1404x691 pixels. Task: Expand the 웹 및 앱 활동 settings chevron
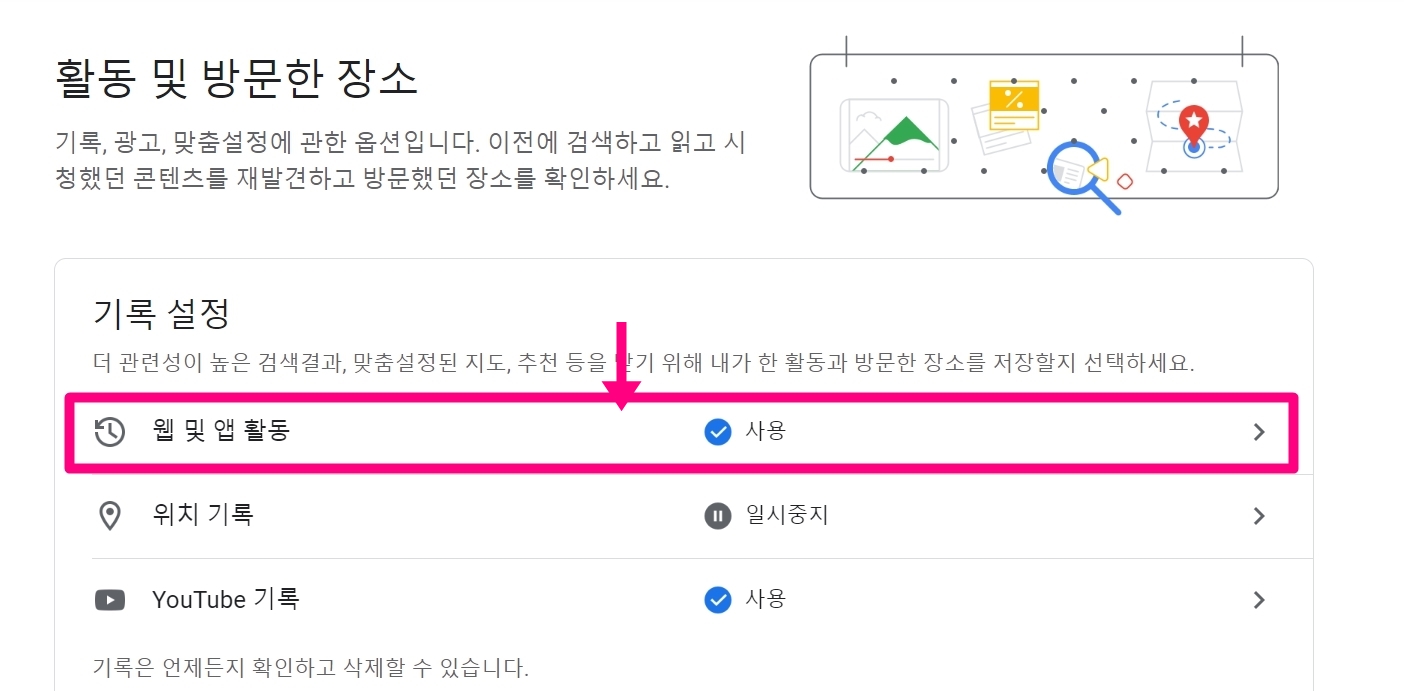tap(1259, 432)
